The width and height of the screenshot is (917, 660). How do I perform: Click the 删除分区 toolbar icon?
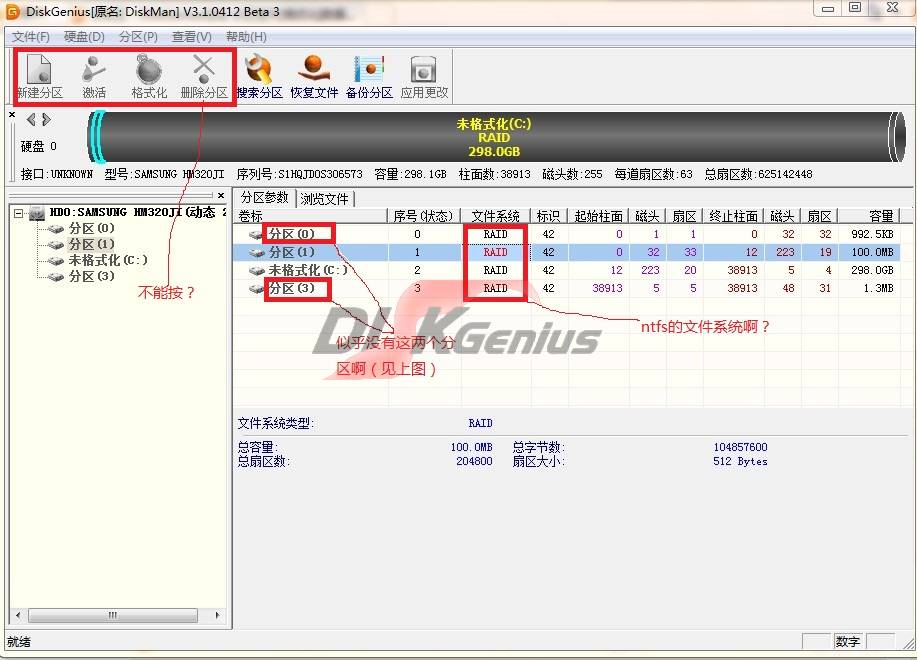tap(204, 76)
